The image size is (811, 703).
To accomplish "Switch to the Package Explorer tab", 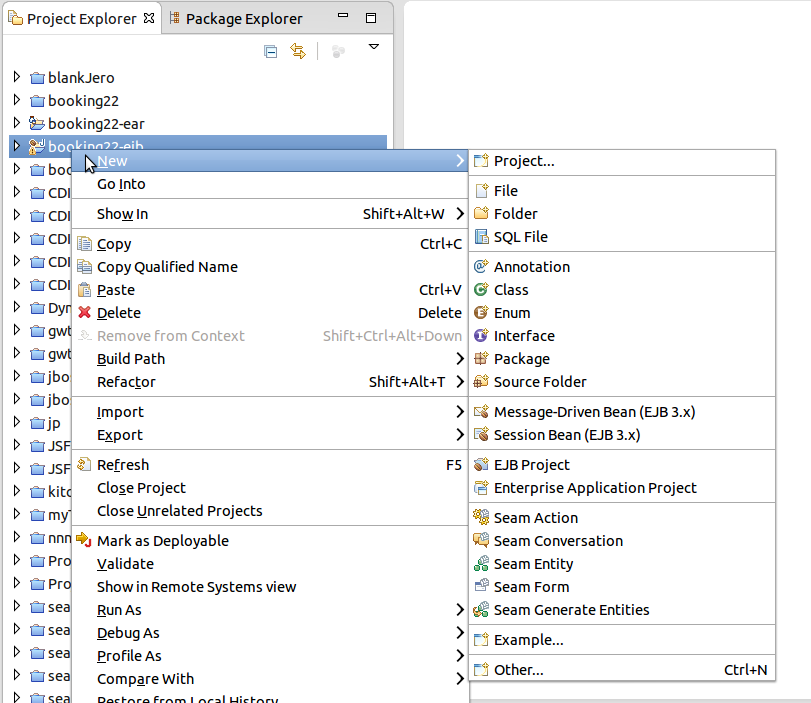I will coord(243,19).
